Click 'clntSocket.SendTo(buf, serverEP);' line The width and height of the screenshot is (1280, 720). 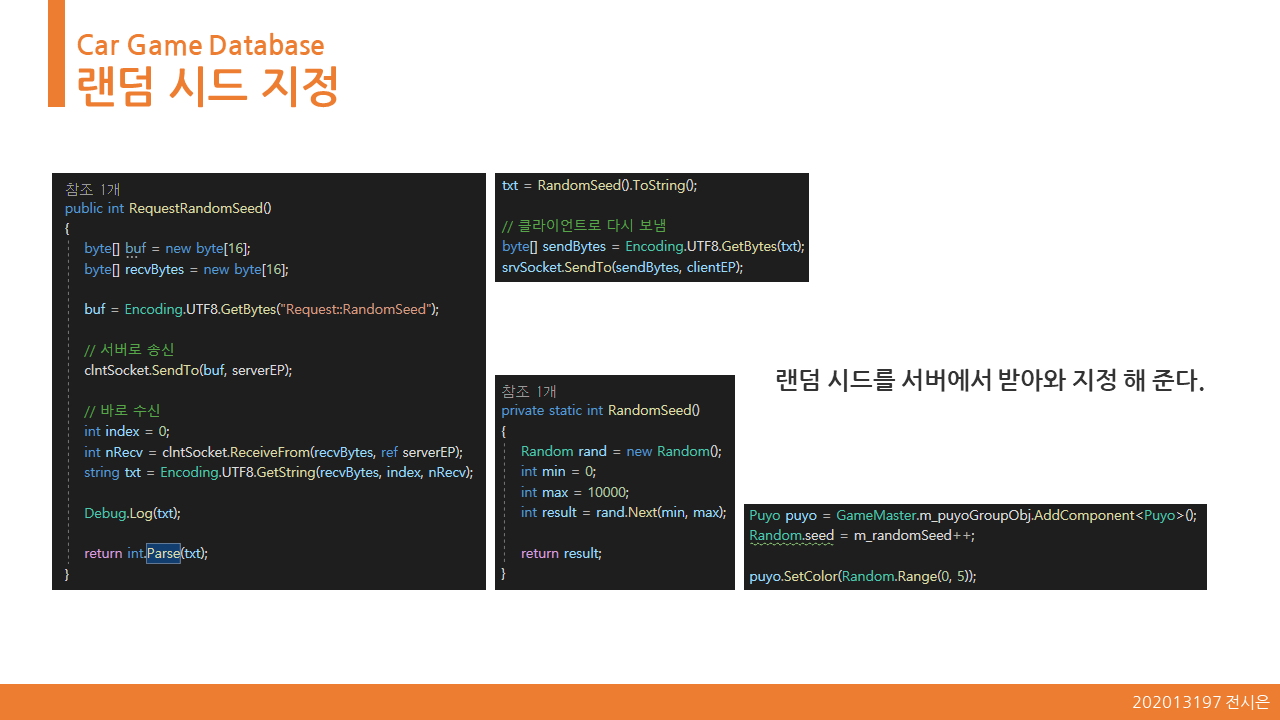[x=188, y=370]
